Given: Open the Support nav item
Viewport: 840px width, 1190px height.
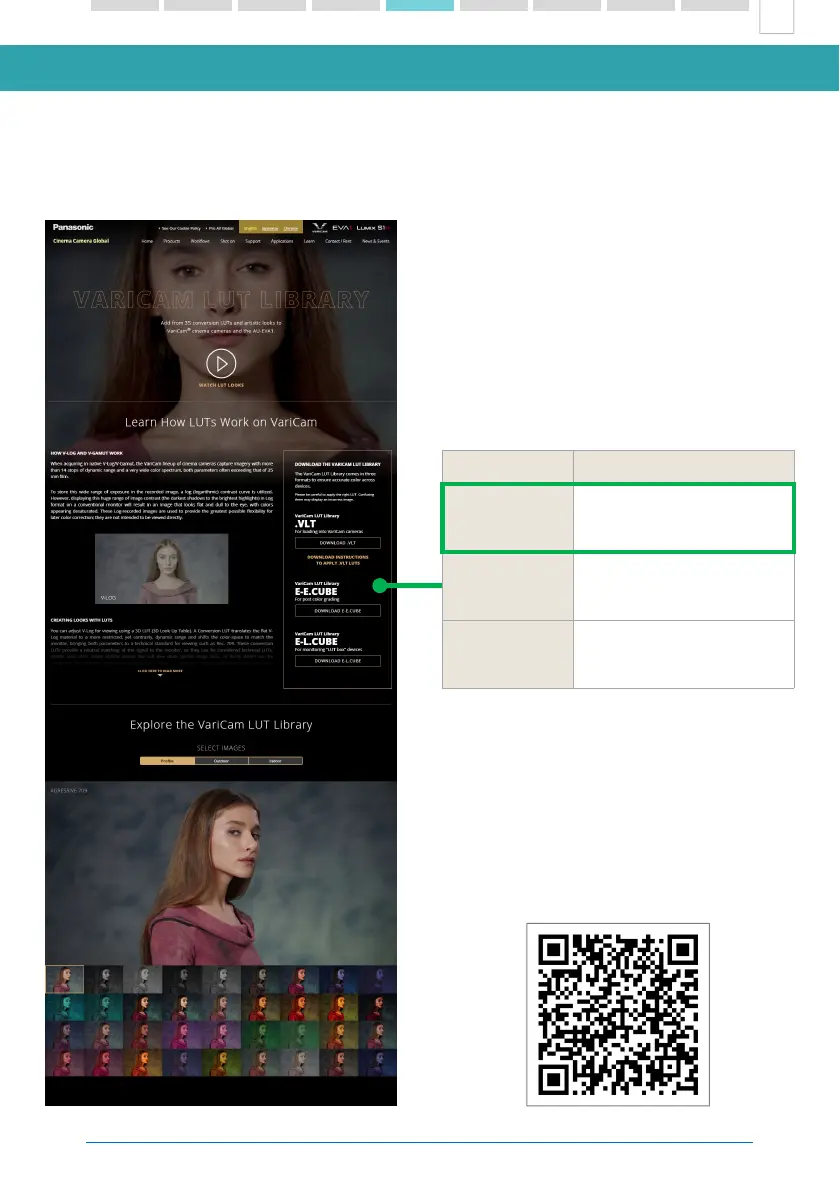Looking at the screenshot, I should point(253,241).
